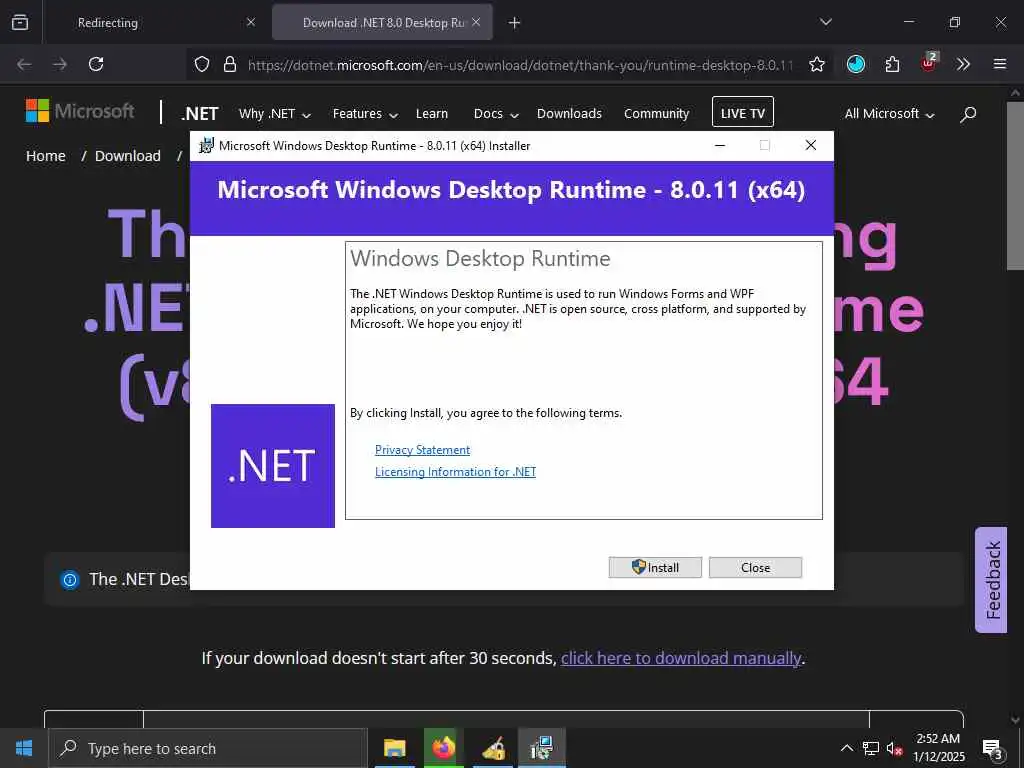The image size is (1024, 768).
Task: Go to Download in the breadcrumb
Action: pos(128,156)
